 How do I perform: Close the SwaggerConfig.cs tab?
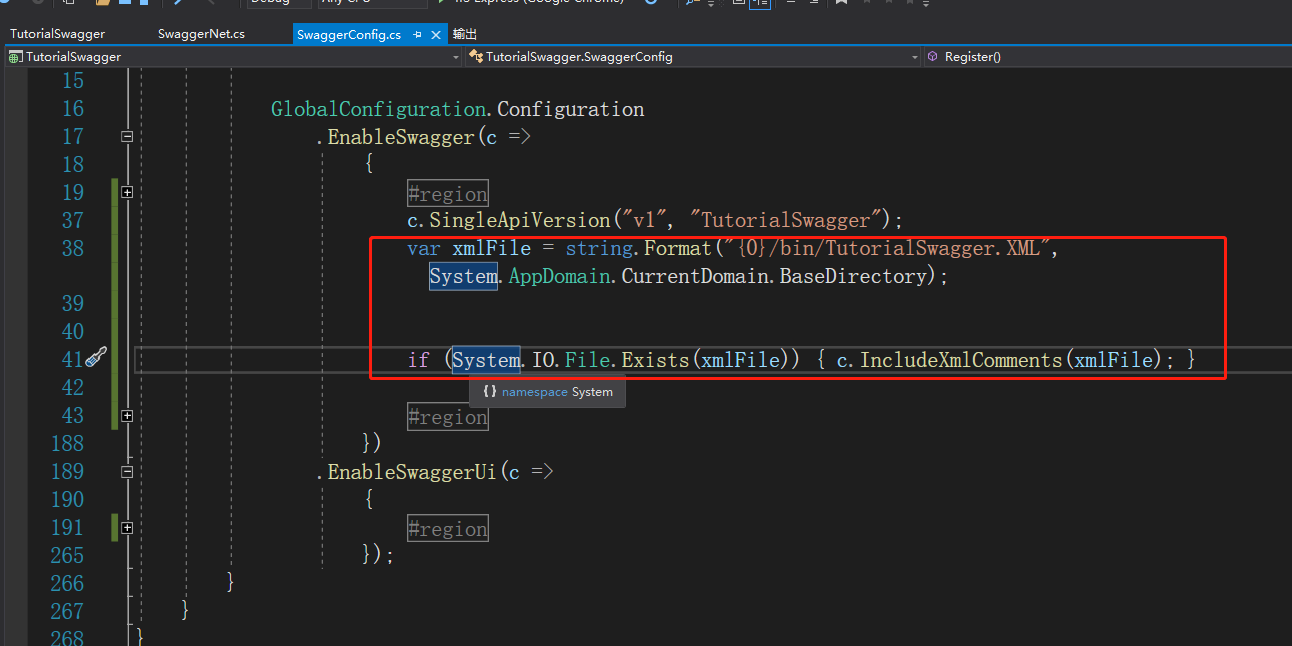[x=434, y=33]
